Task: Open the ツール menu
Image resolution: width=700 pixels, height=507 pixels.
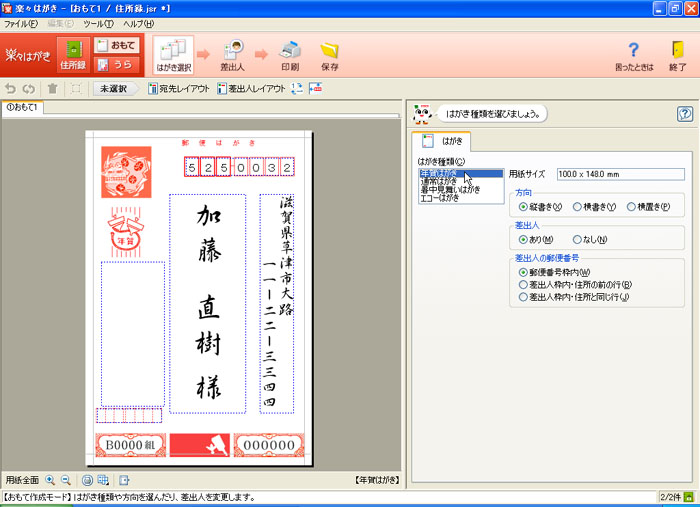Action: tap(98, 23)
